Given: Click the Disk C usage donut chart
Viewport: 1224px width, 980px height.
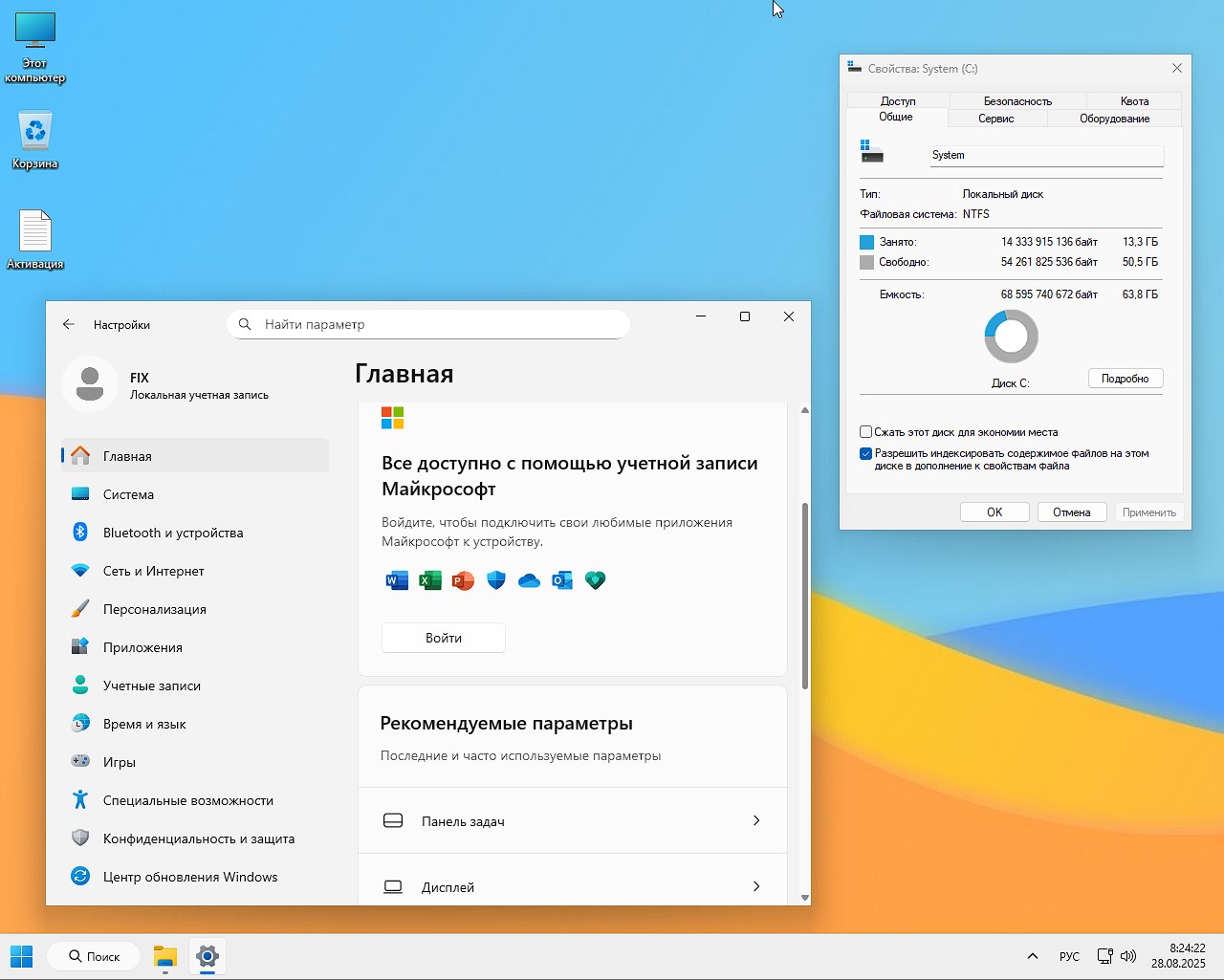Looking at the screenshot, I should (x=1011, y=337).
